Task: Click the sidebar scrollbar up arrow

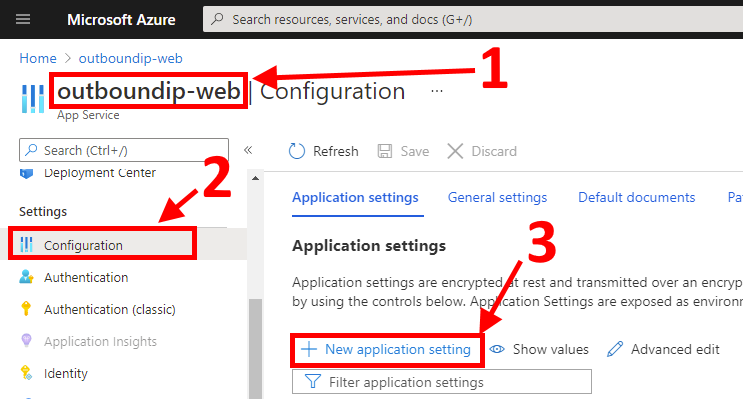Action: 255,179
